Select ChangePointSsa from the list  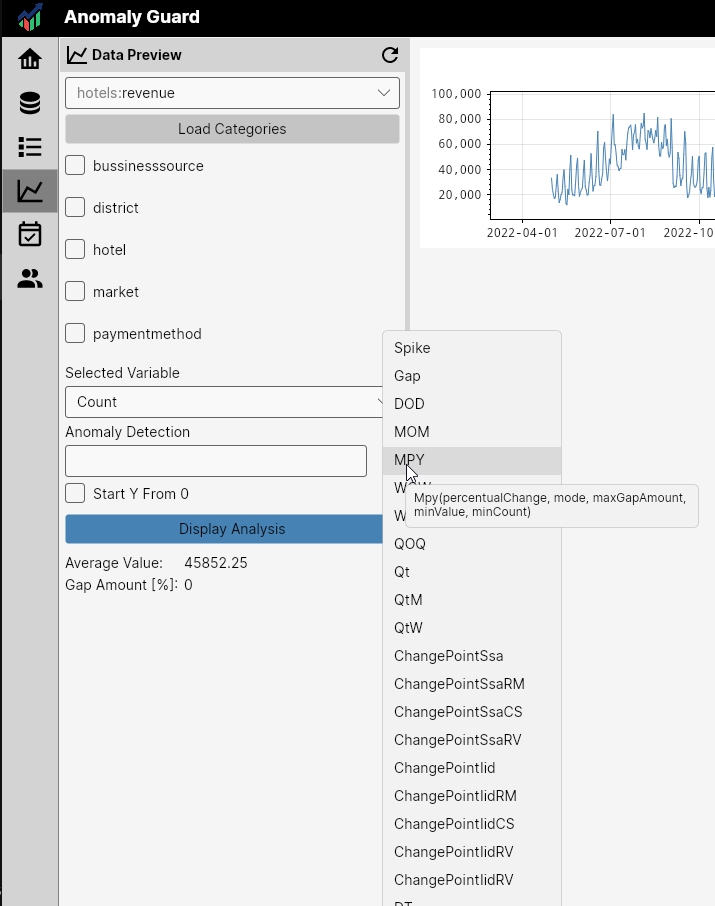click(472, 656)
